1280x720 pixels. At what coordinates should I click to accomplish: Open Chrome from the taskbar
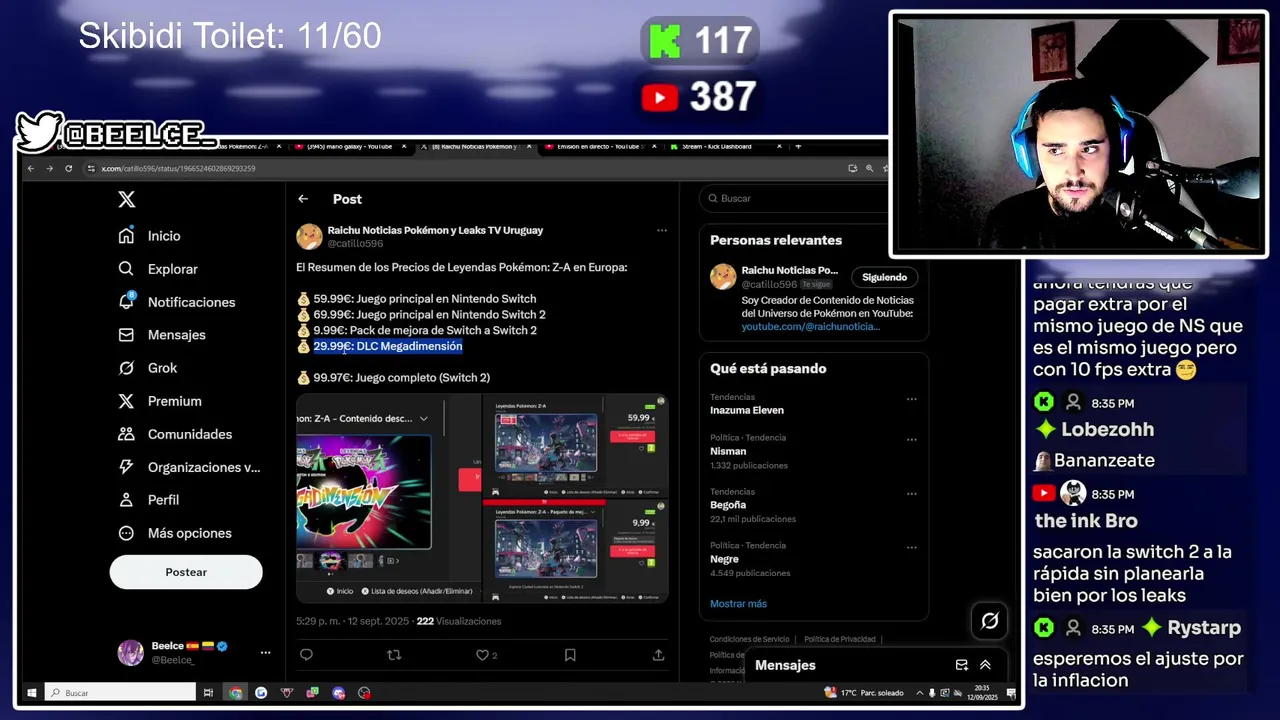point(235,692)
